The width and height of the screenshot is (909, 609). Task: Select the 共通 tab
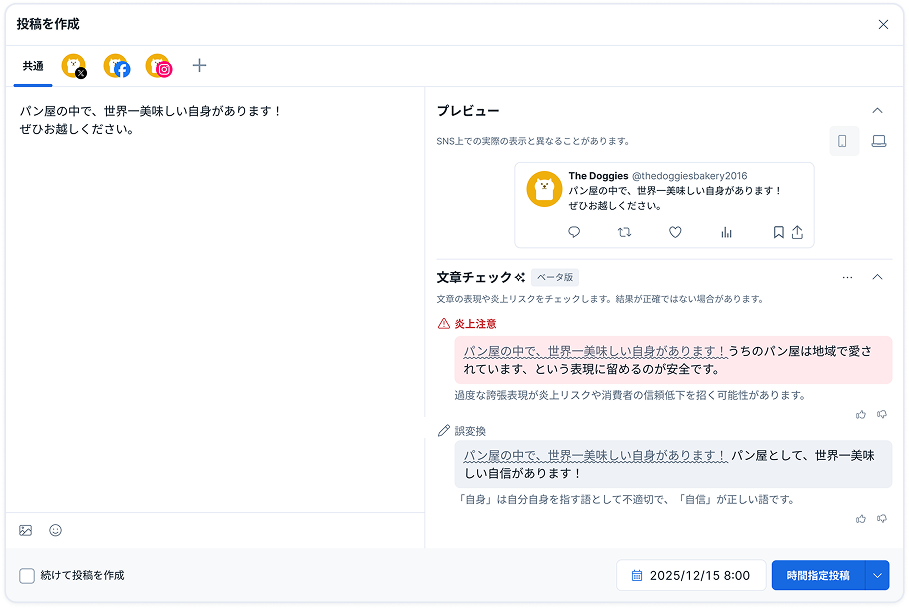coord(33,66)
